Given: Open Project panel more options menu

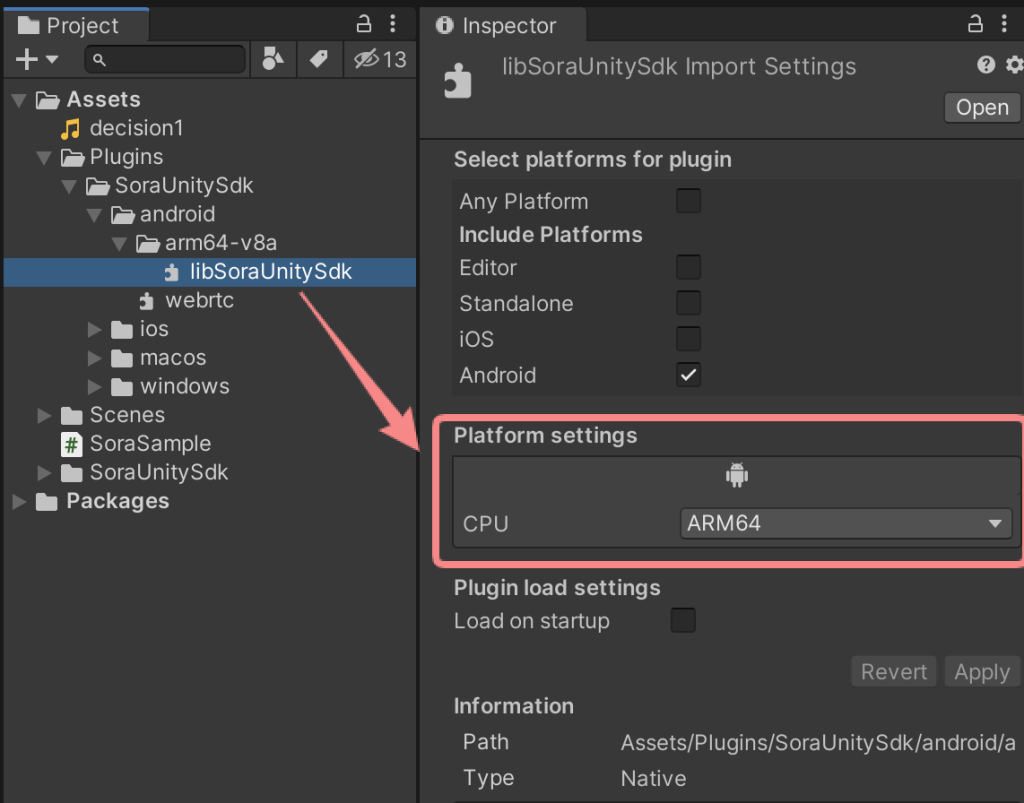Looking at the screenshot, I should (392, 24).
